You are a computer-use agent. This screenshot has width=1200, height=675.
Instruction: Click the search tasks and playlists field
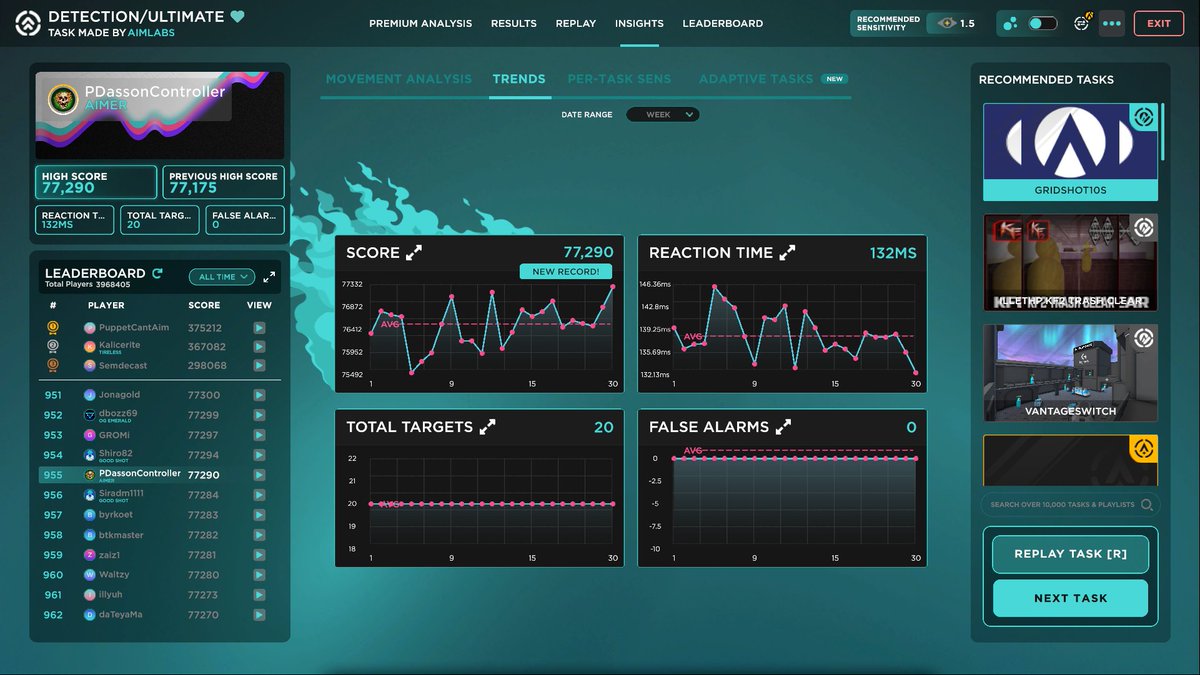pyautogui.click(x=1070, y=505)
